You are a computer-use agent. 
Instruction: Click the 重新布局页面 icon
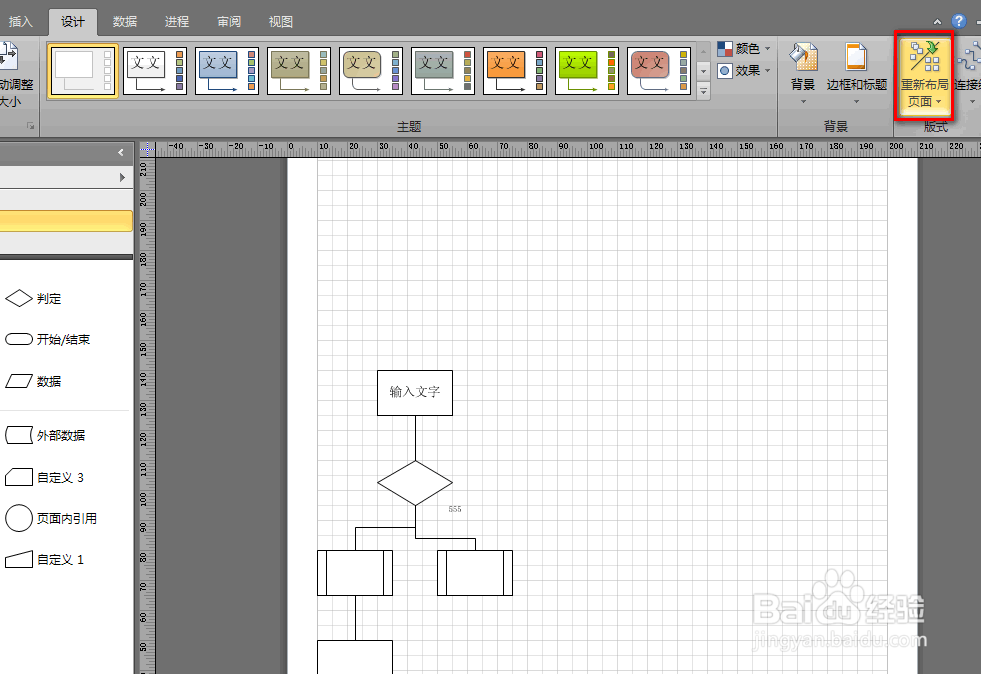coord(924,57)
